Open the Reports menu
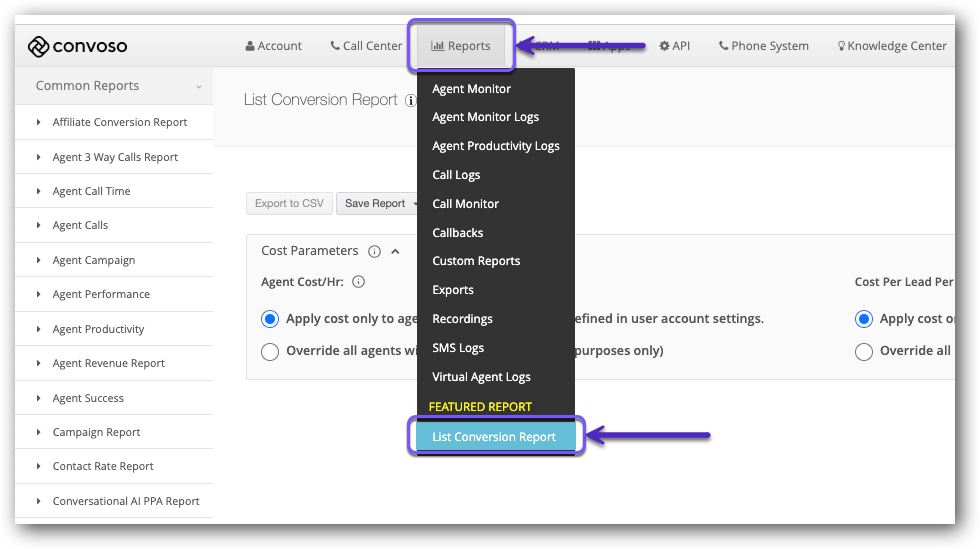Image resolution: width=980 pixels, height=549 pixels. tap(461, 46)
